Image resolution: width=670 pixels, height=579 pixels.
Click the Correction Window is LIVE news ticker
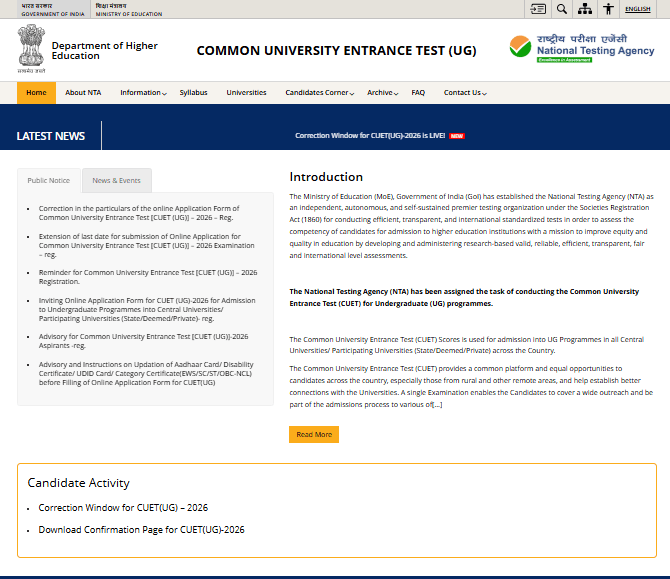[370, 135]
